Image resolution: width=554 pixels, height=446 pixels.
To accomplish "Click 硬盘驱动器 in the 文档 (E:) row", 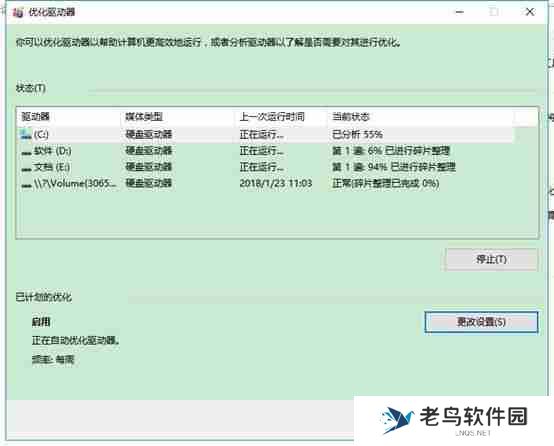I will 148,167.
